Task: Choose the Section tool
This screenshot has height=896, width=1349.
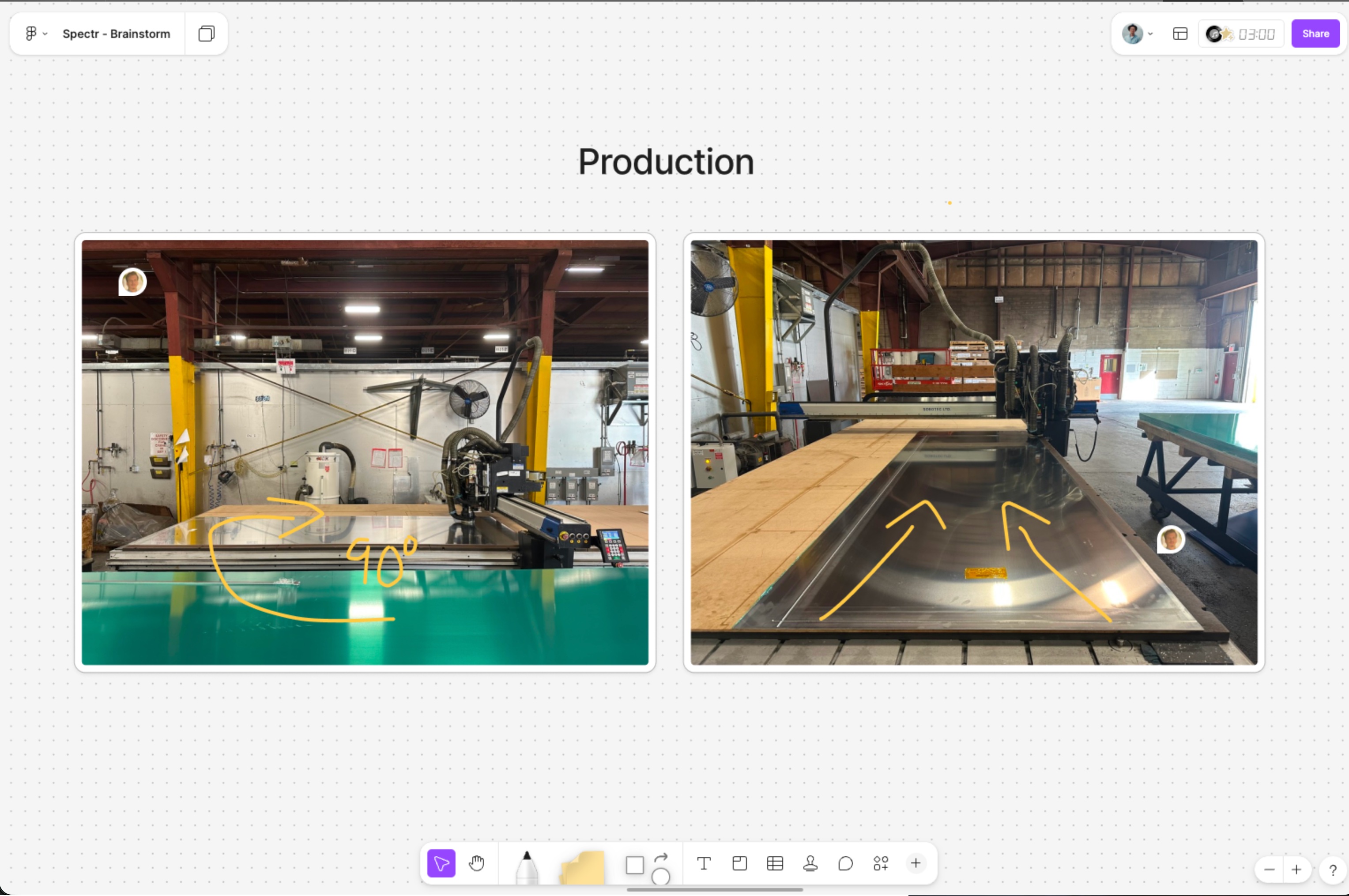Action: click(739, 863)
